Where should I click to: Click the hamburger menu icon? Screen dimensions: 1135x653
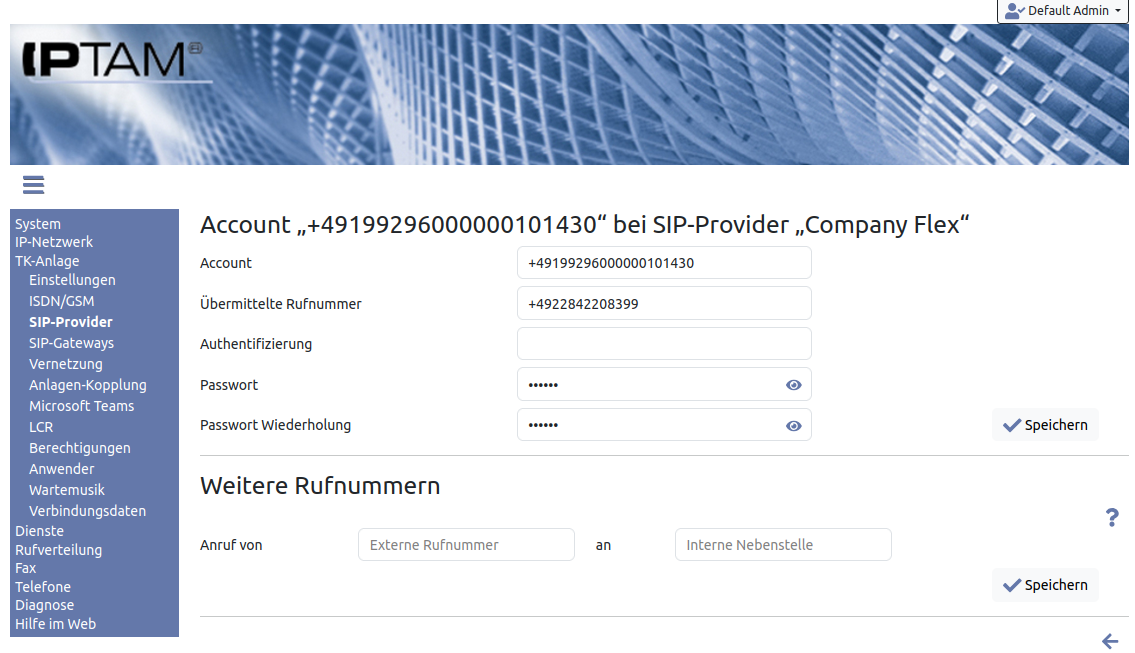coord(33,185)
